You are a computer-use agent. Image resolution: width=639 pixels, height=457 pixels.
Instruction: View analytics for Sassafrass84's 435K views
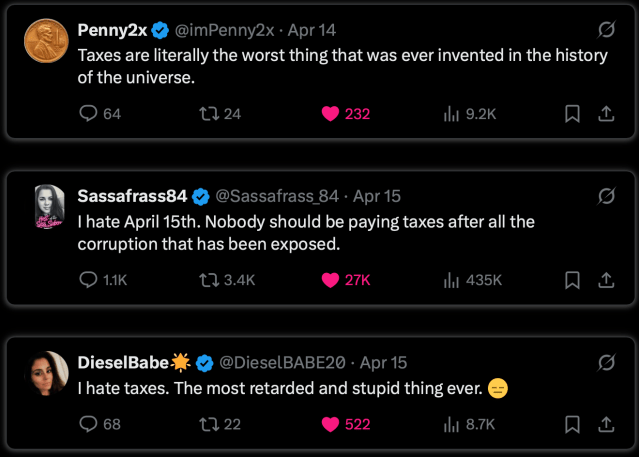coord(451,280)
